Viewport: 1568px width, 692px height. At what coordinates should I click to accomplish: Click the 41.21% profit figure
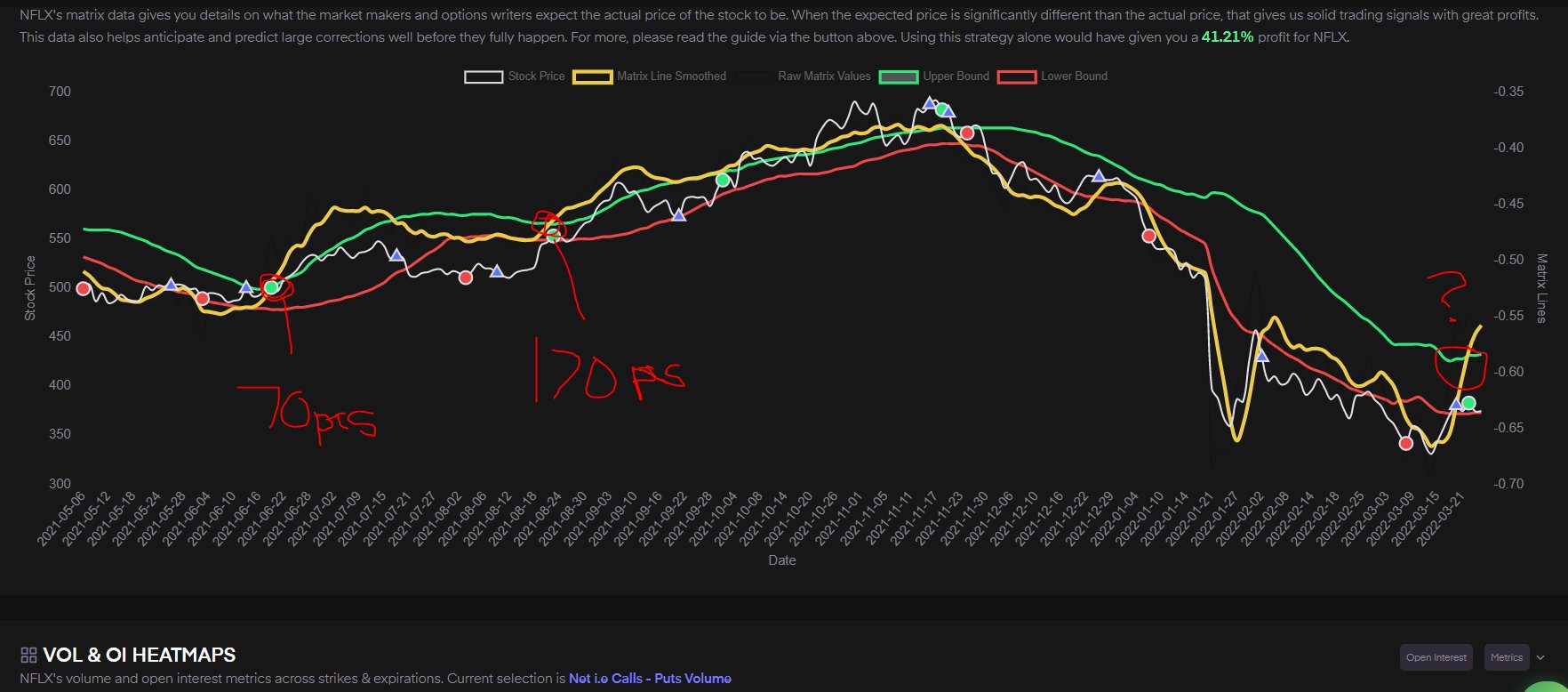click(x=1227, y=37)
